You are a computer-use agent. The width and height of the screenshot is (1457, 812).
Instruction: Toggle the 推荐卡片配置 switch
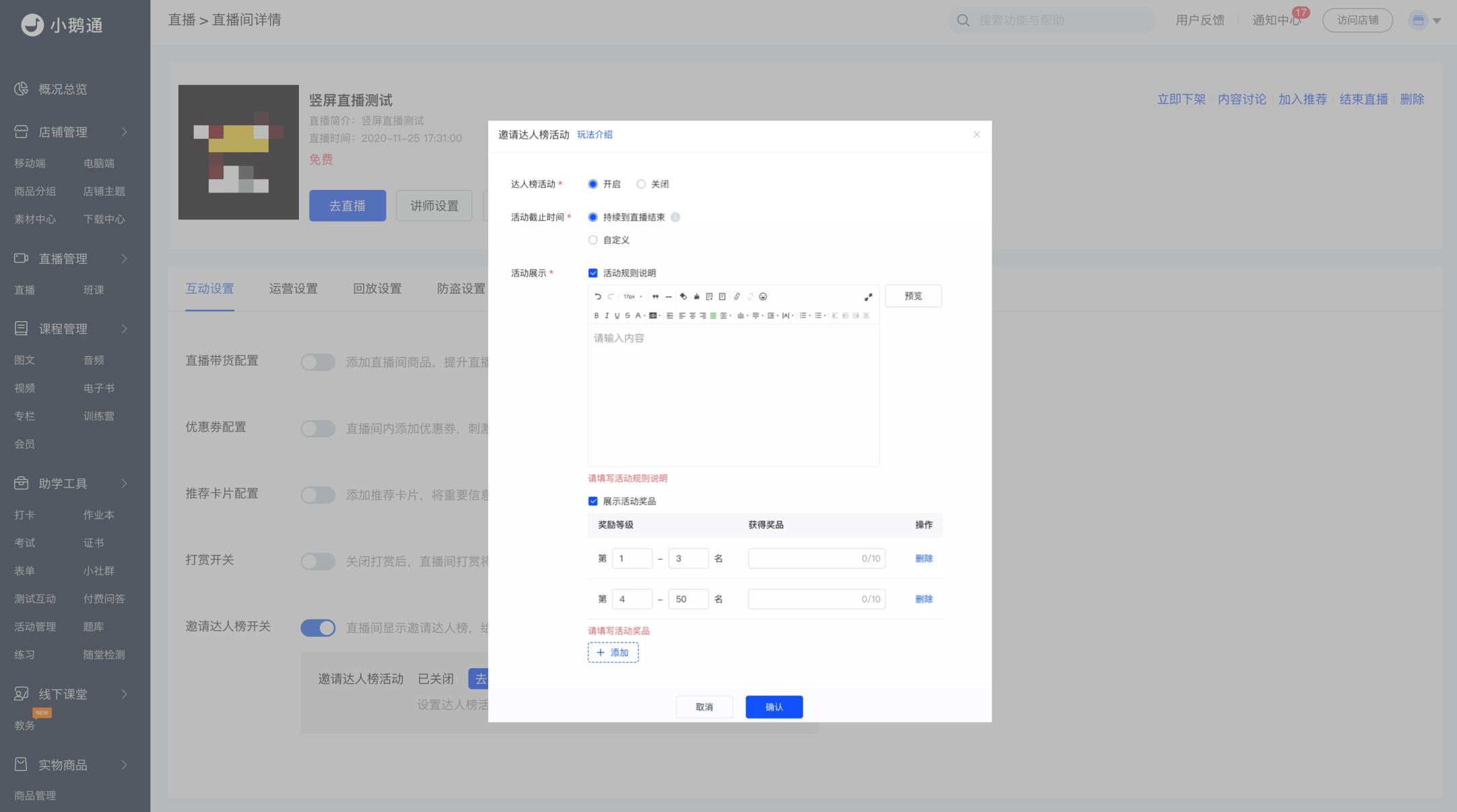pyautogui.click(x=318, y=495)
